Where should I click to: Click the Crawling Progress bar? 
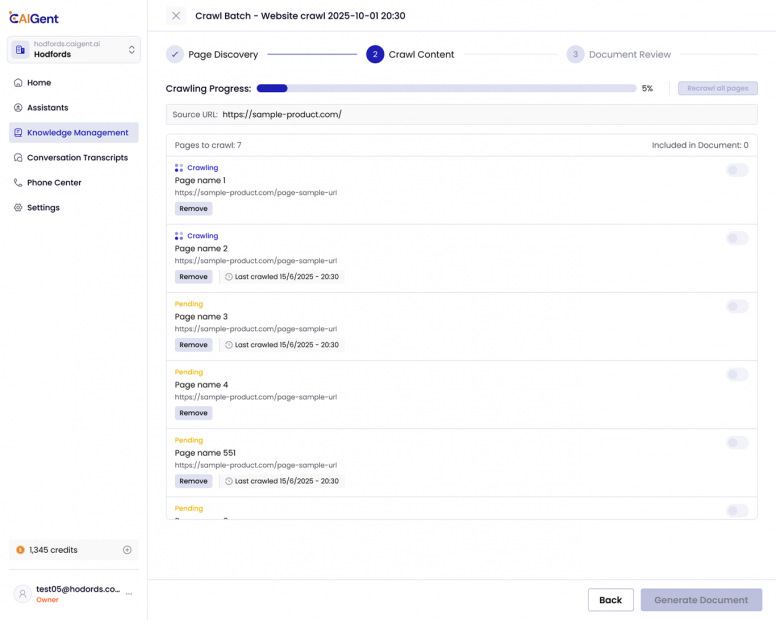tap(445, 88)
